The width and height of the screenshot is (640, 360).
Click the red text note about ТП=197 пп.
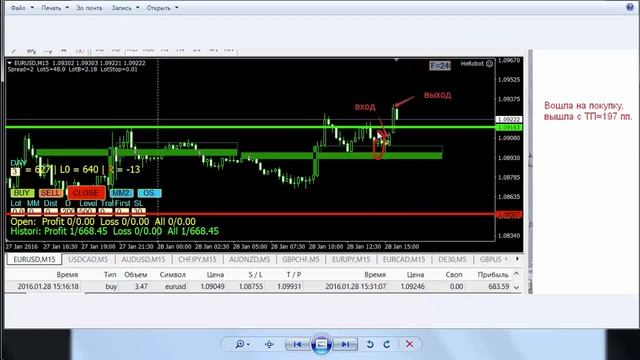point(588,111)
